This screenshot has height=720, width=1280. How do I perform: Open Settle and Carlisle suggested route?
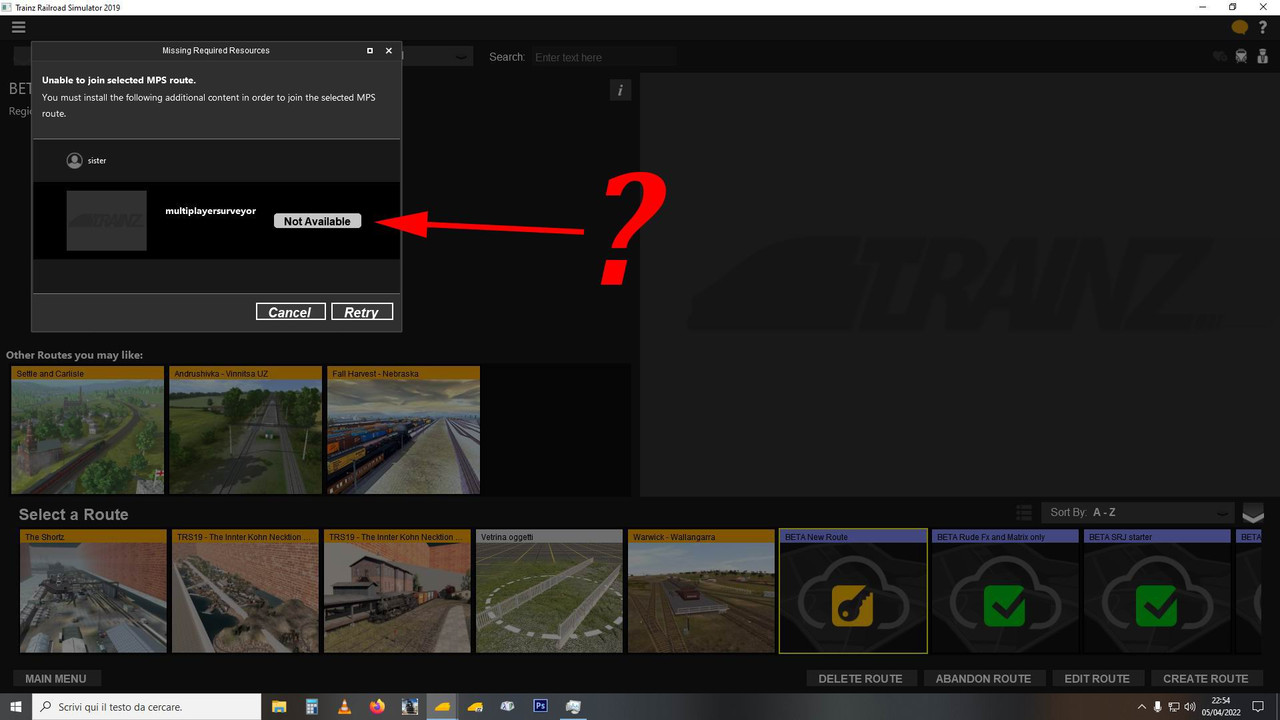point(87,430)
